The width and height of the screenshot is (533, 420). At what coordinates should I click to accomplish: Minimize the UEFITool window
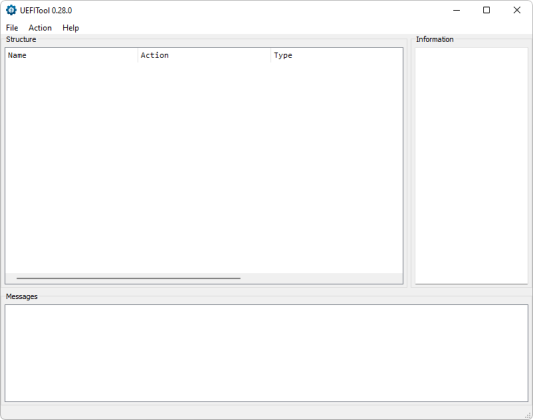pyautogui.click(x=457, y=10)
